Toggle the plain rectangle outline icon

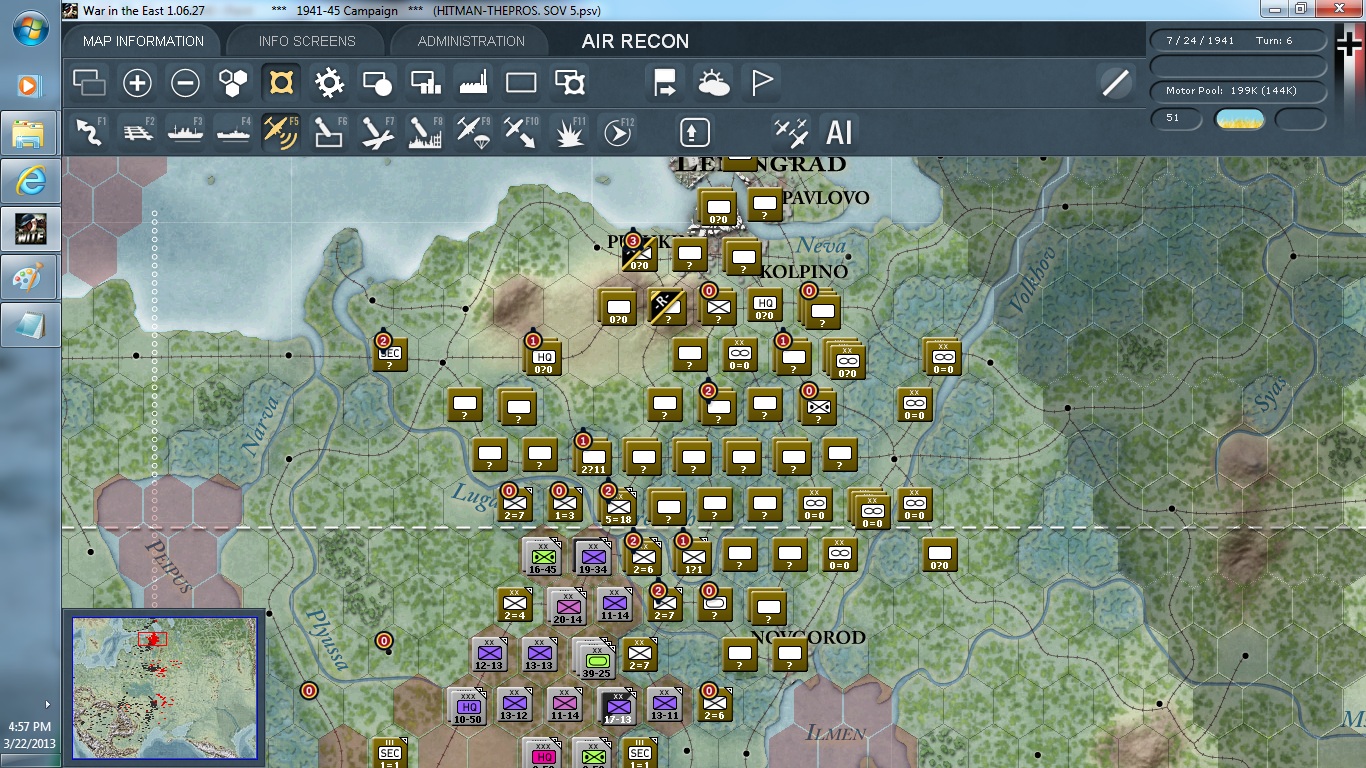point(521,83)
